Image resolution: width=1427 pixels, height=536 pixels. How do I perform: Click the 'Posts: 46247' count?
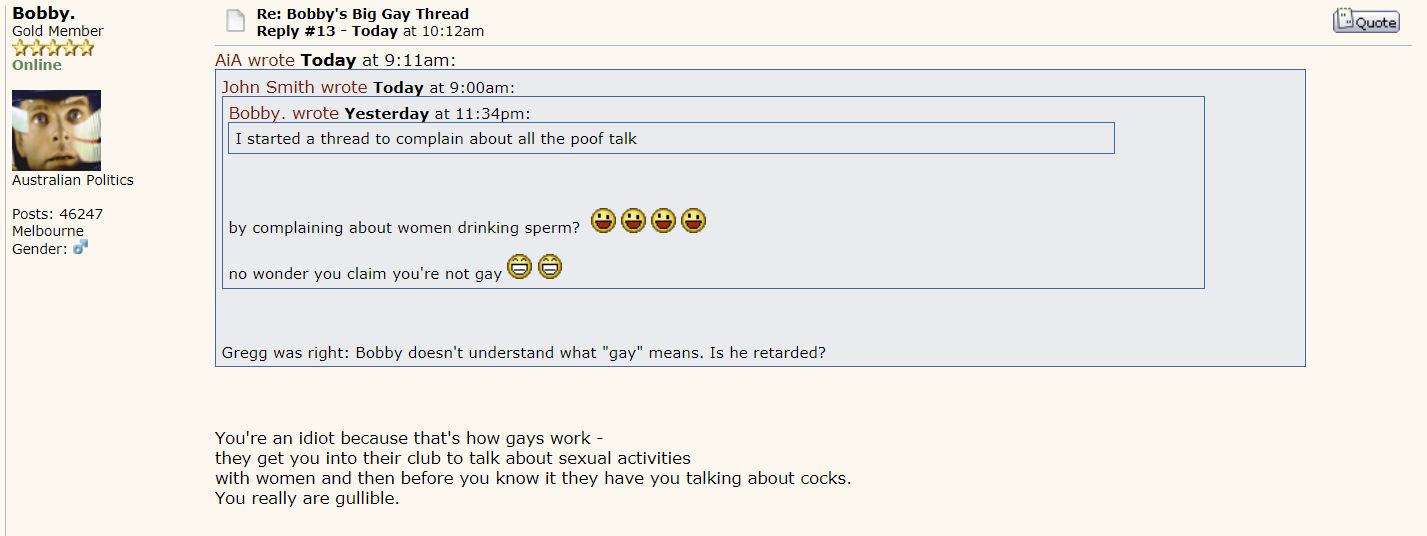click(57, 214)
